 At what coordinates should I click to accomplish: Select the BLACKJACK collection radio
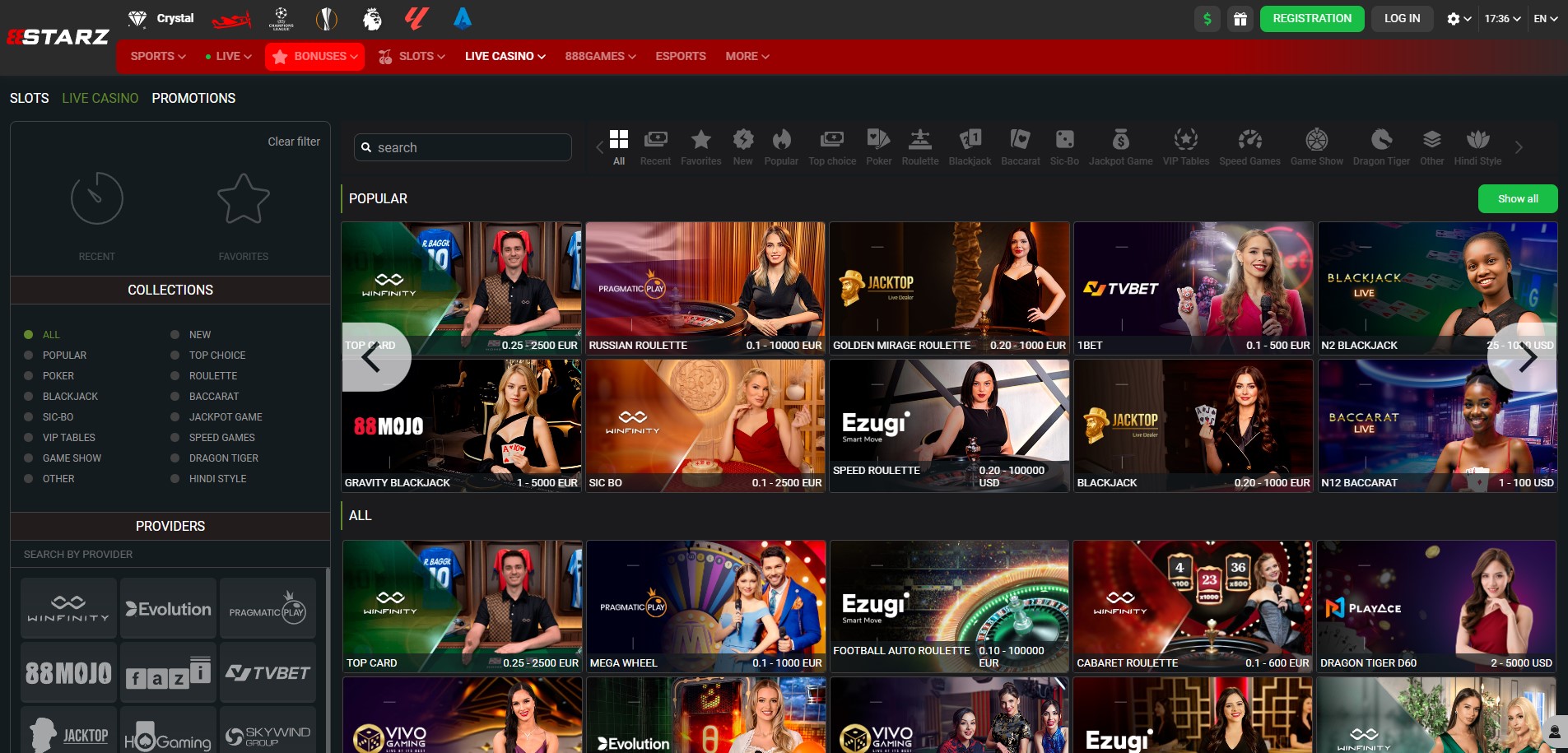click(28, 396)
